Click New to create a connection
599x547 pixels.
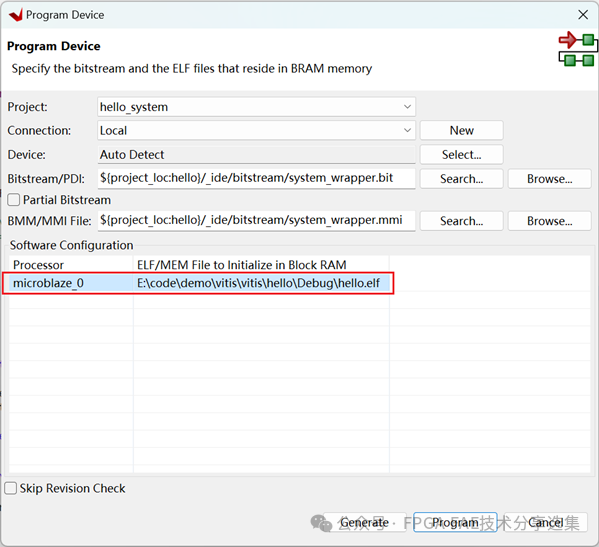click(461, 131)
